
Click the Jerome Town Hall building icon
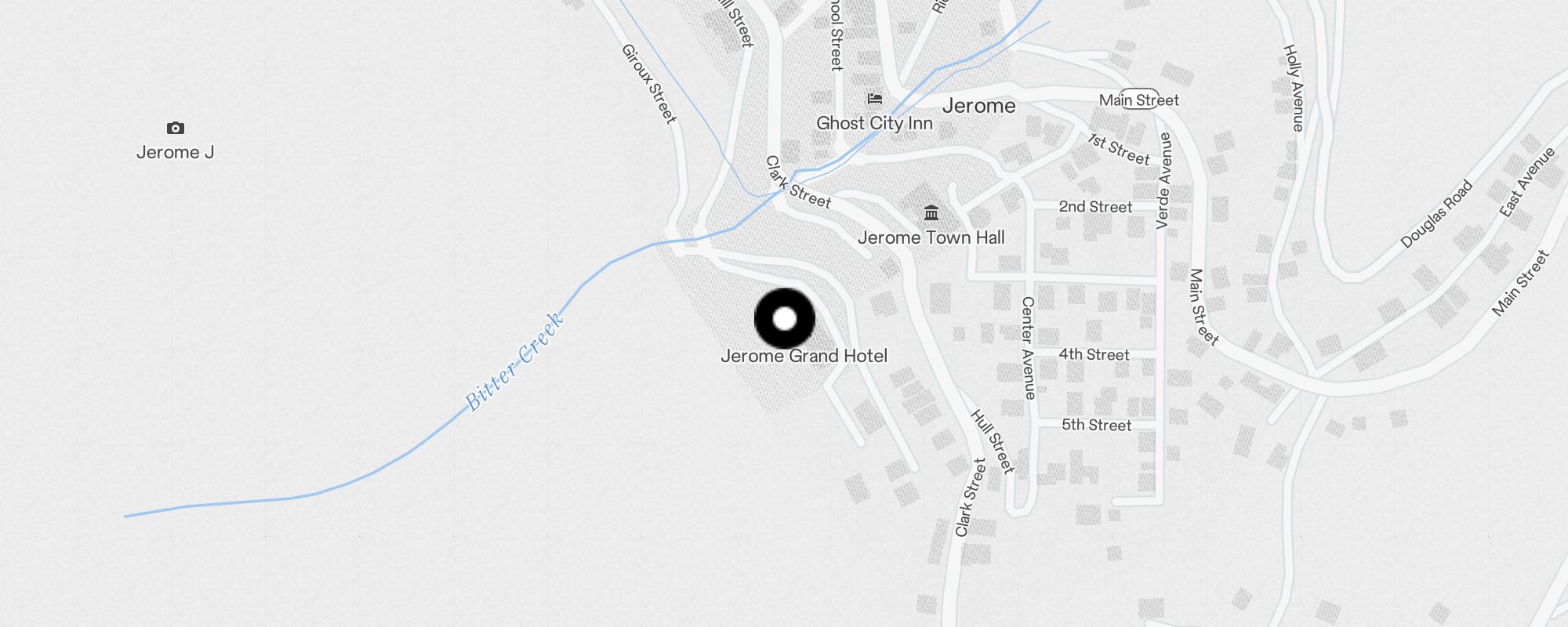[x=931, y=213]
